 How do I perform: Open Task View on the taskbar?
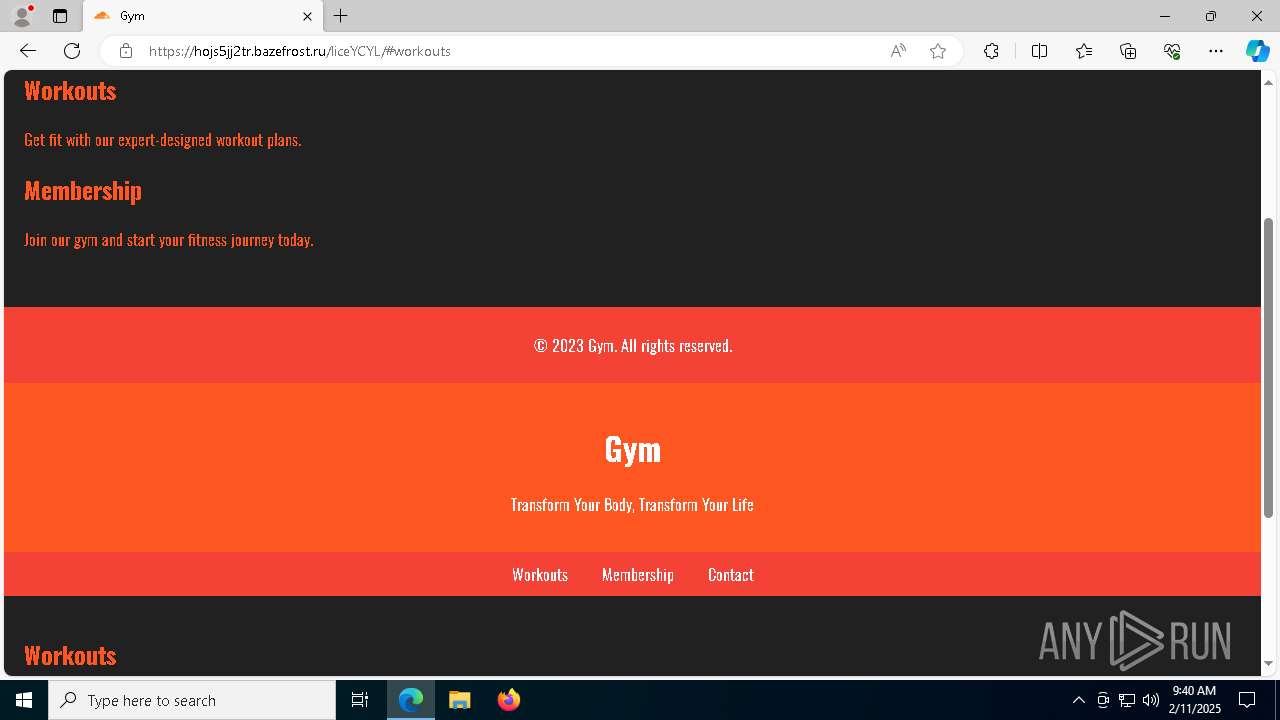pyautogui.click(x=360, y=700)
